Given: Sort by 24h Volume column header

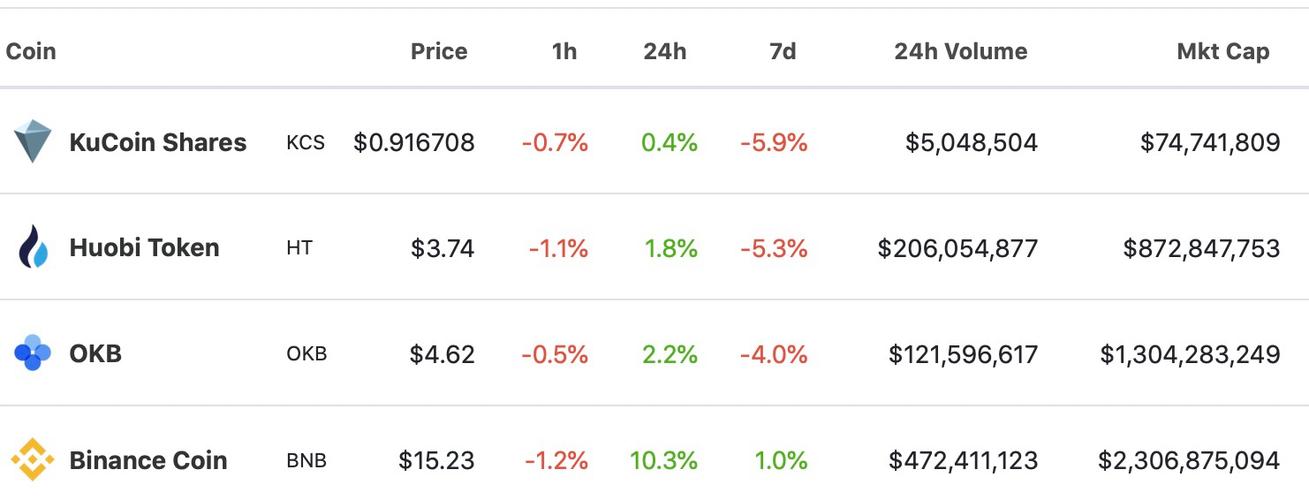Looking at the screenshot, I should pyautogui.click(x=961, y=51).
